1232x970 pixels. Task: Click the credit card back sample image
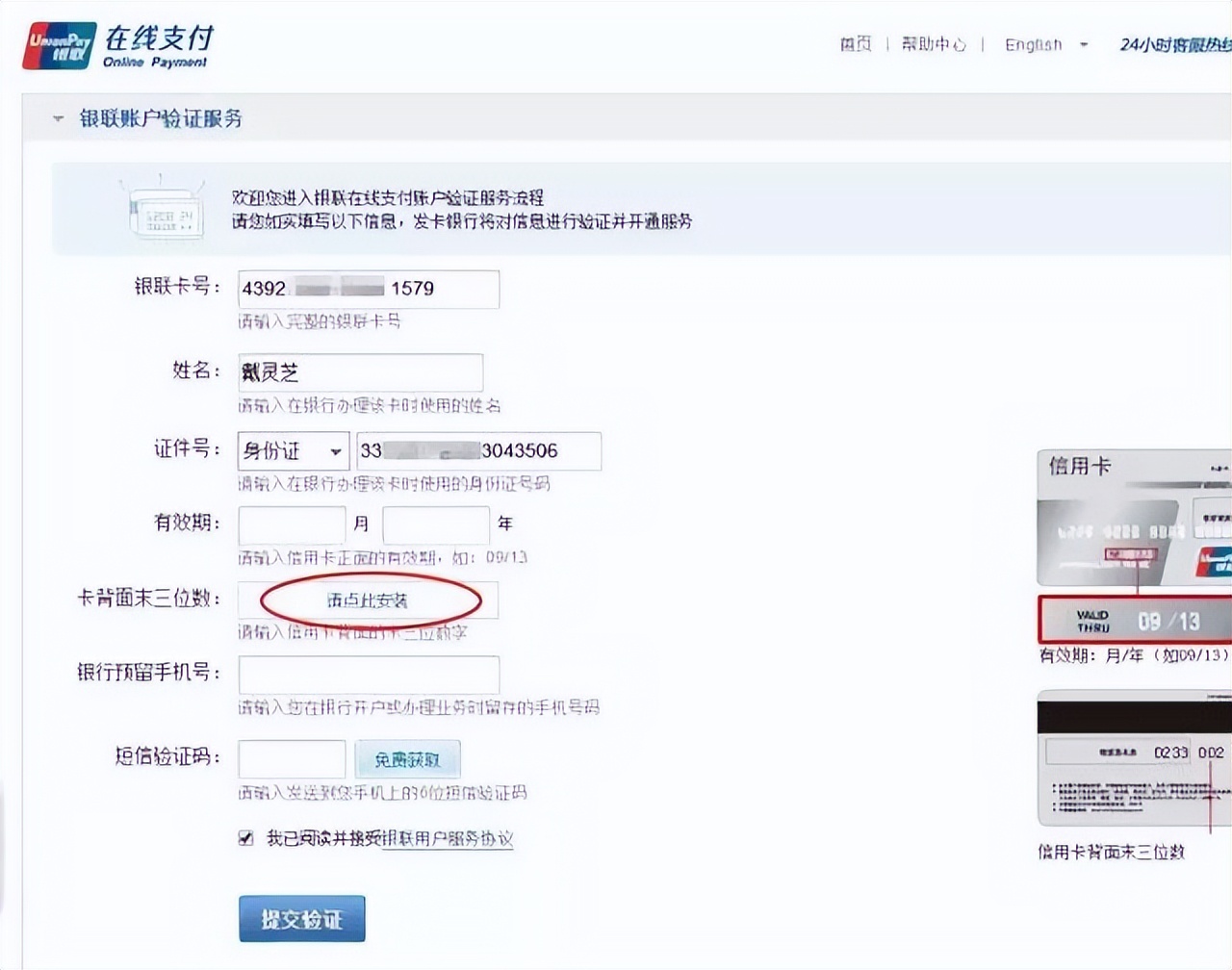(x=1136, y=760)
